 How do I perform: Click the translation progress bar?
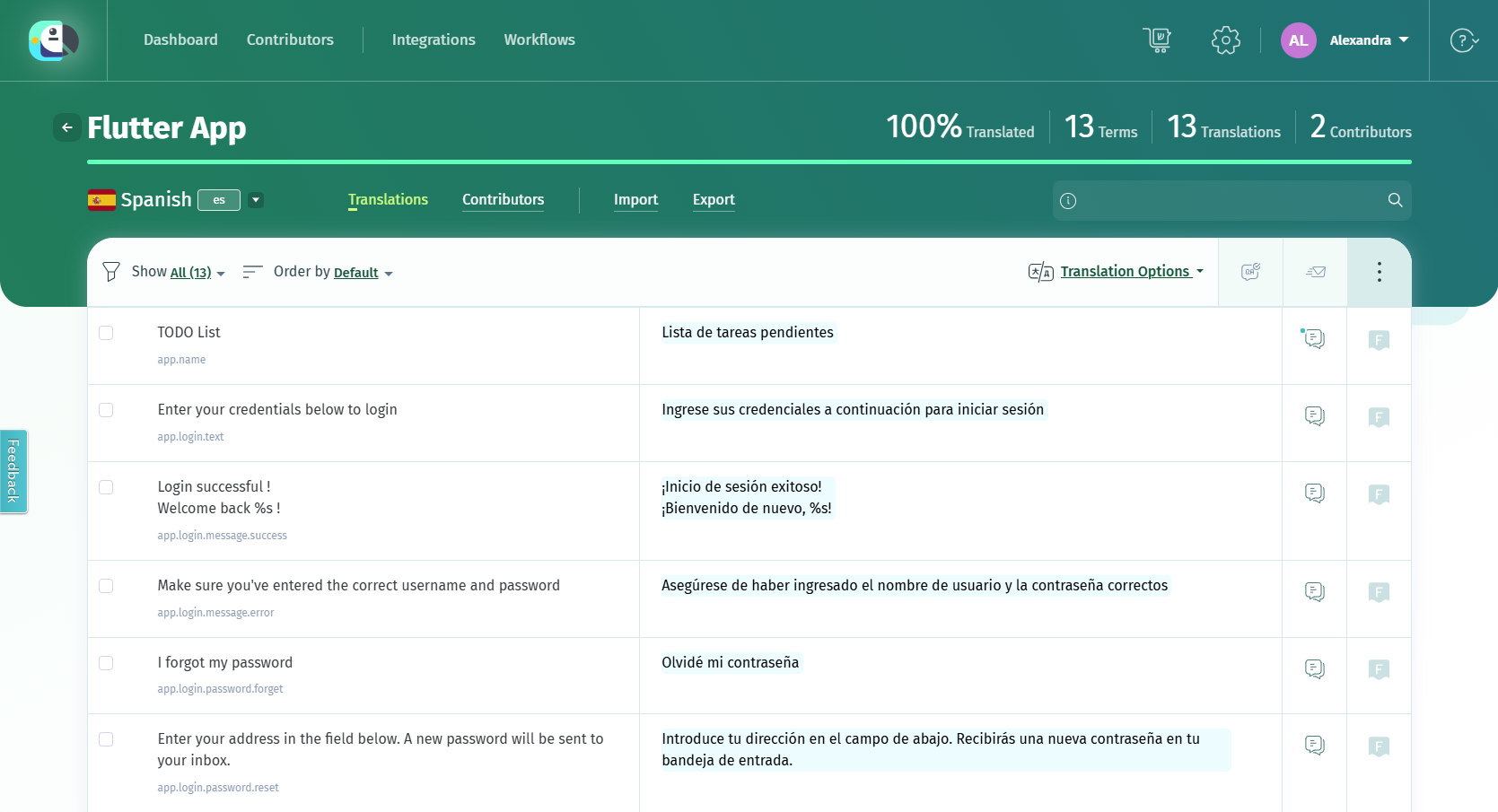(x=749, y=162)
